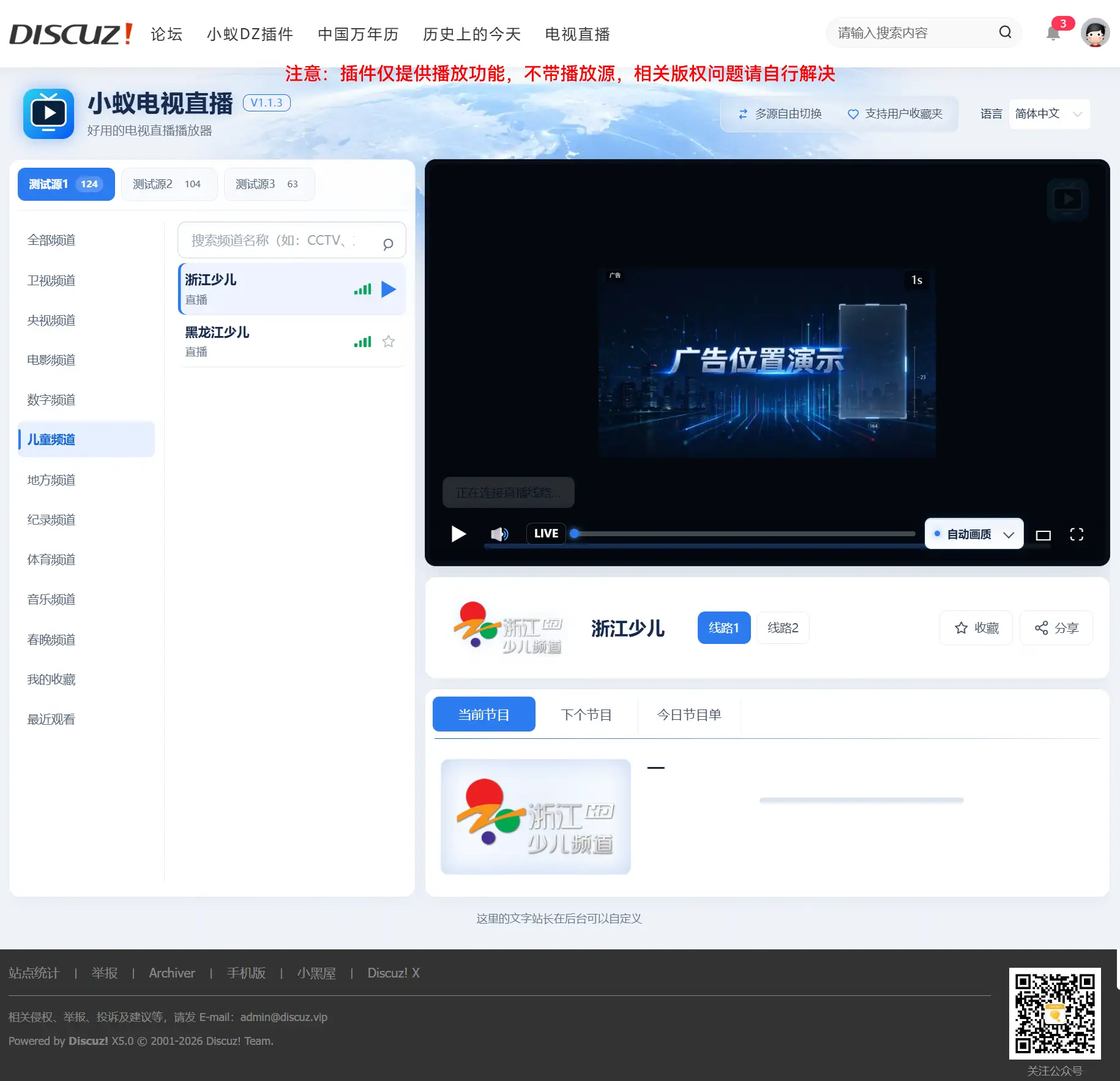This screenshot has height=1081, width=1120.
Task: Select the 音乐频道 category
Action: (86, 599)
